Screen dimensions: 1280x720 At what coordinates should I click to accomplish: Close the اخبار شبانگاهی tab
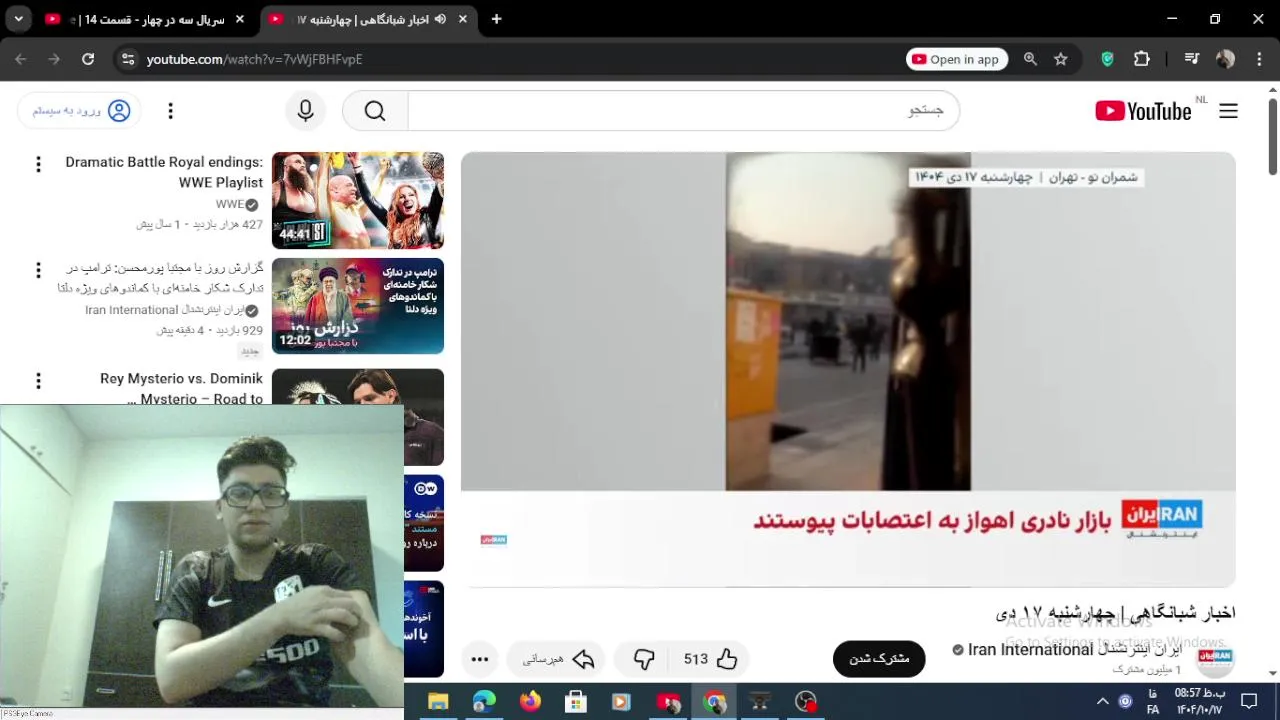tap(462, 19)
